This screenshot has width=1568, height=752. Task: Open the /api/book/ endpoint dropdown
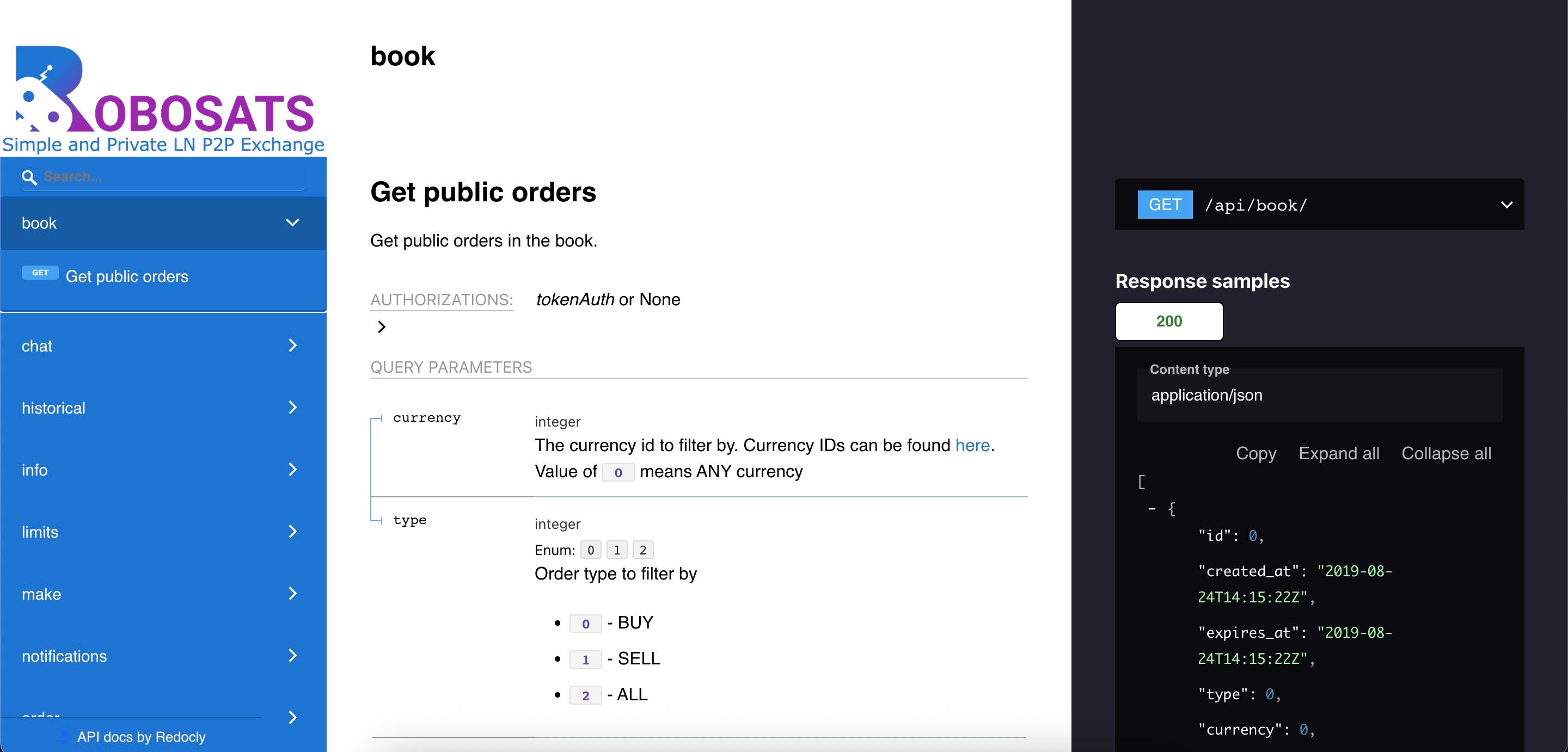pos(1506,205)
